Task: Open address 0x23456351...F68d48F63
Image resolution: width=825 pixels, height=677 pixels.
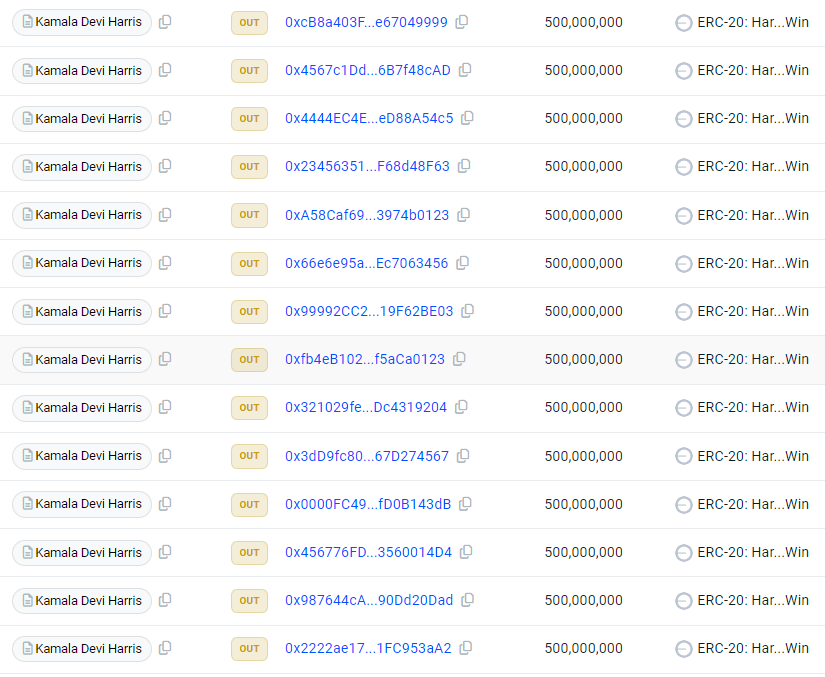Action: [x=367, y=166]
